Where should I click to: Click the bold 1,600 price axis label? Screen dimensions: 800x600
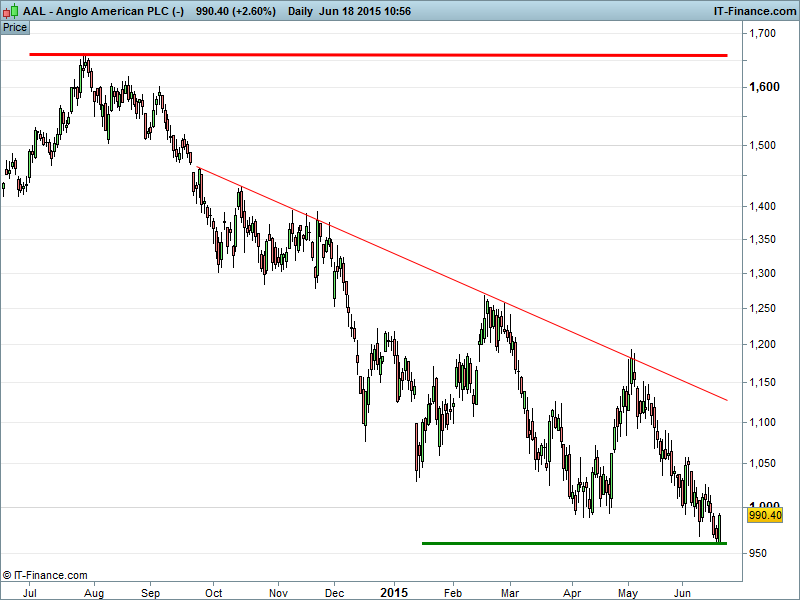764,87
